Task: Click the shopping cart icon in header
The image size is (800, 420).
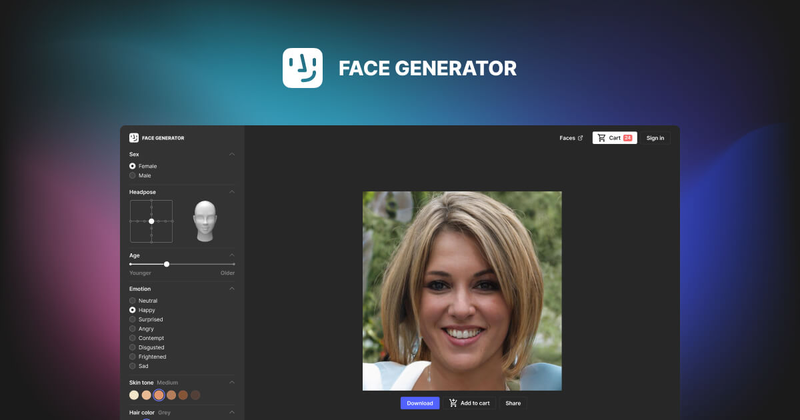Action: (601, 138)
